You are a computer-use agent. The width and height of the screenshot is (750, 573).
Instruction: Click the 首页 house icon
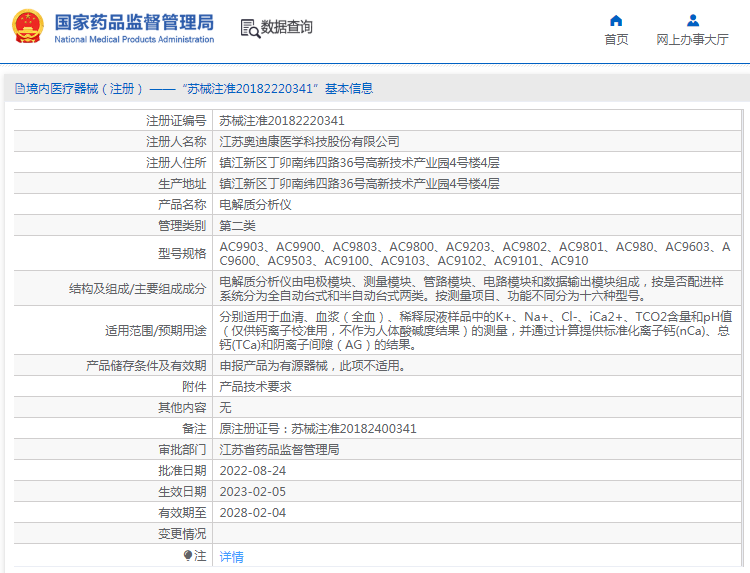pos(616,20)
